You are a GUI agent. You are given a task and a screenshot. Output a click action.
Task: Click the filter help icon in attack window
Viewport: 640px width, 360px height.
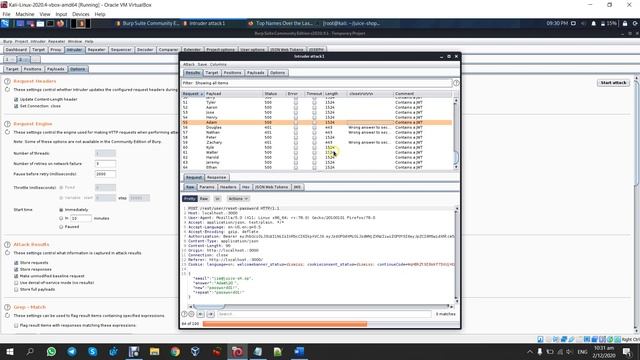click(456, 83)
